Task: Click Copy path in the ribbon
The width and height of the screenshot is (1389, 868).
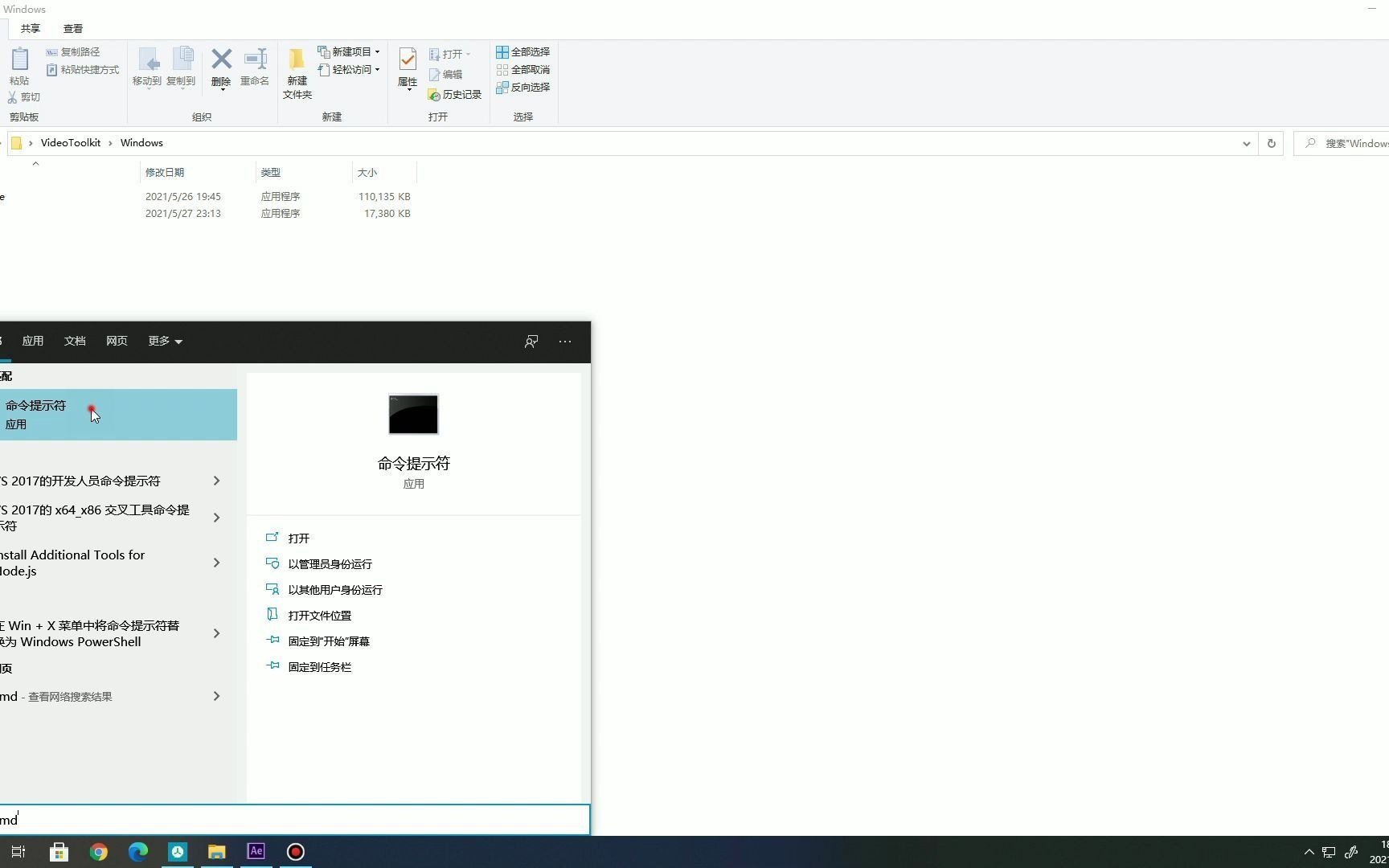Action: coord(73,52)
